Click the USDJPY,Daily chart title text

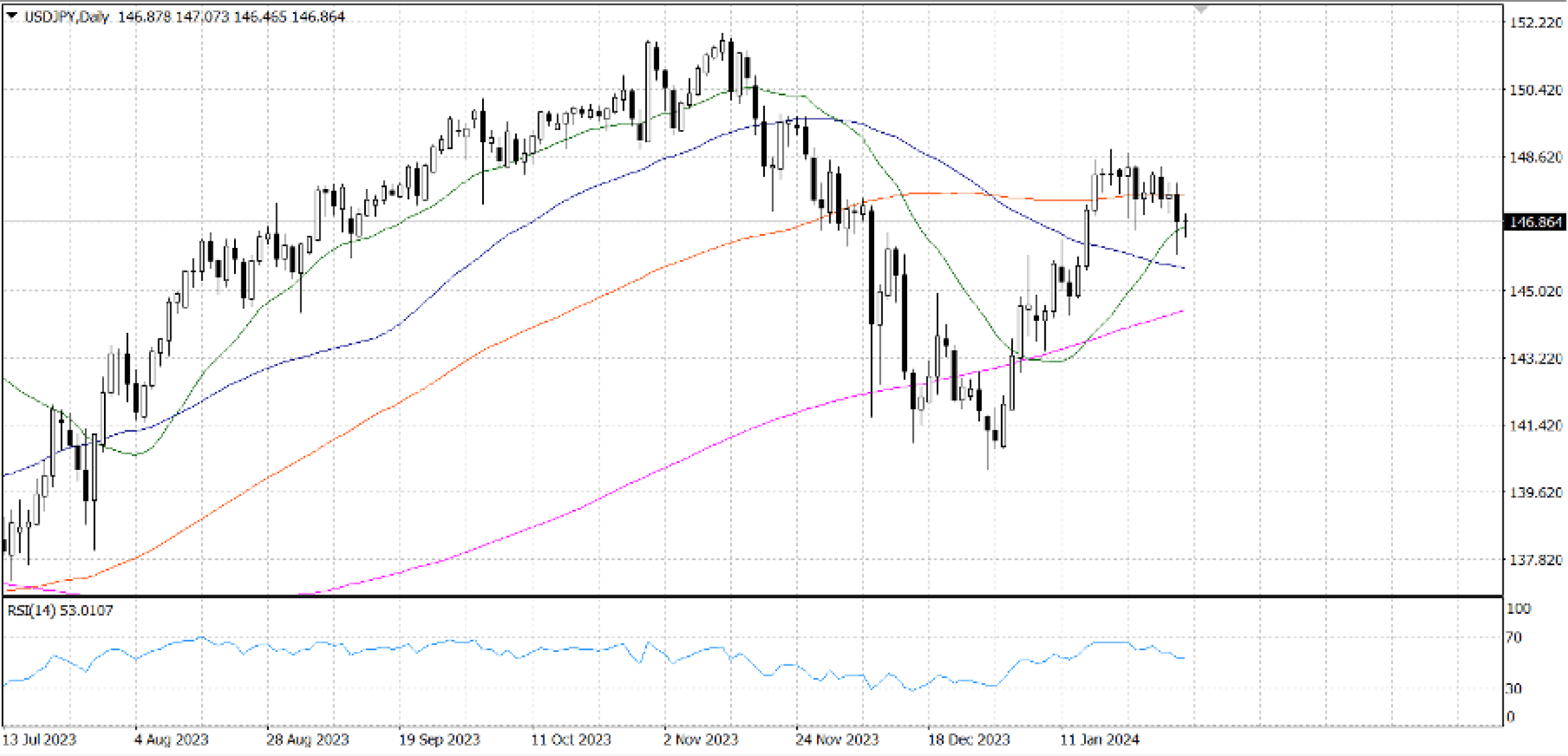(x=66, y=17)
